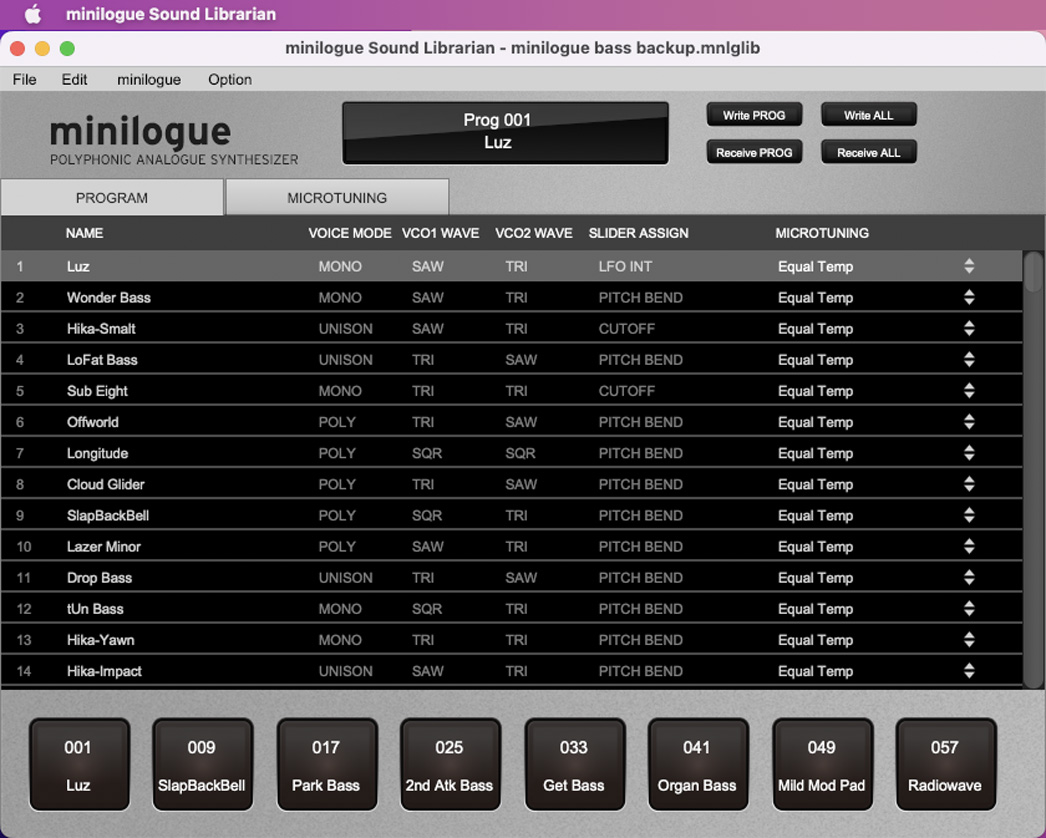Click the Receive ALL button
1046x838 pixels.
[x=869, y=152]
